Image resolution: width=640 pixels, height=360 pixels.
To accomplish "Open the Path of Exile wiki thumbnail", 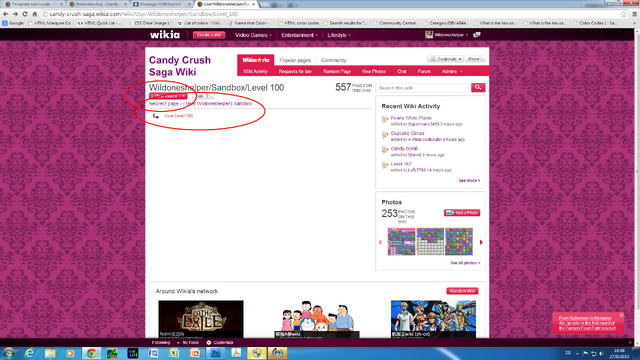I will click(x=201, y=319).
